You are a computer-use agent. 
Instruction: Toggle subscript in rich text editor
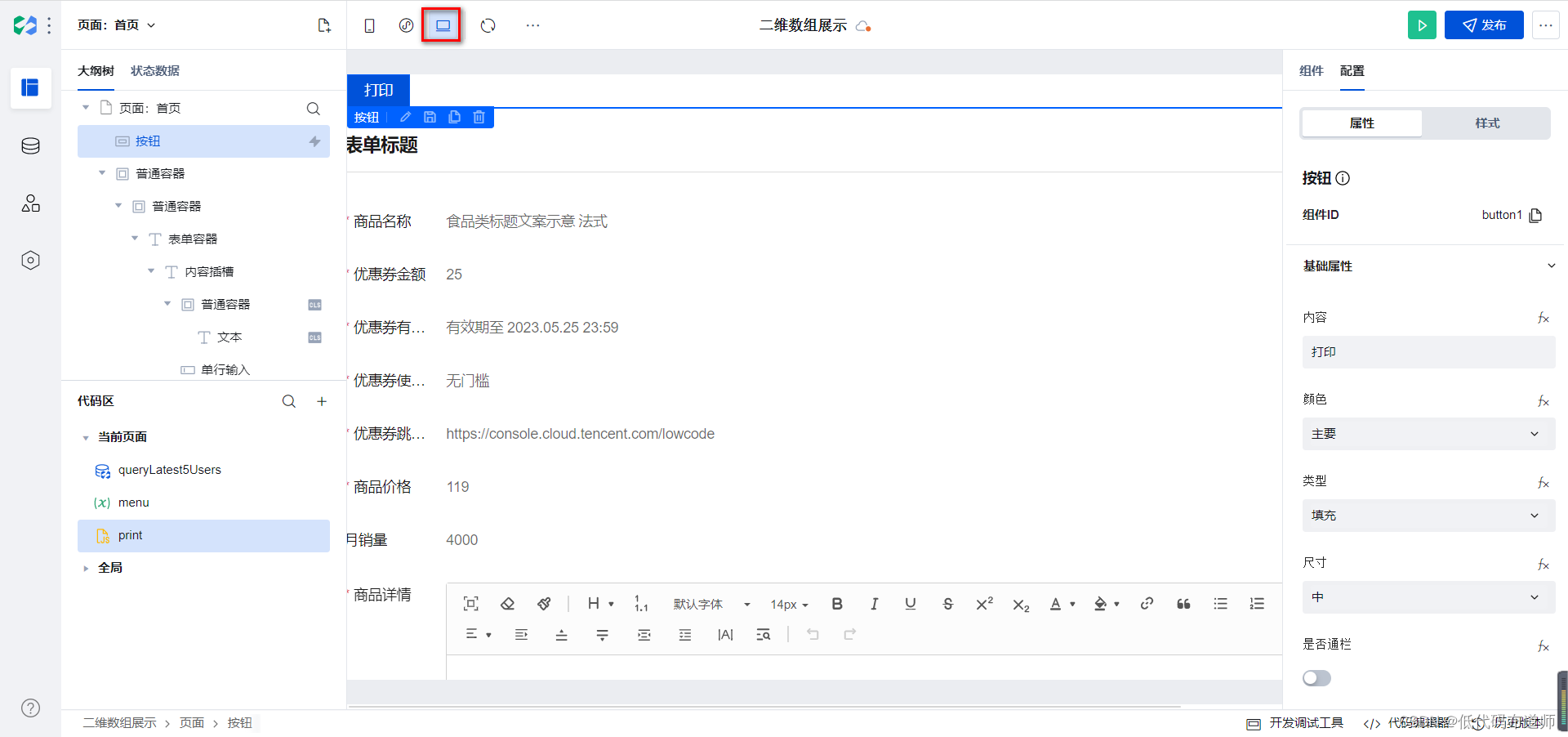click(1021, 605)
